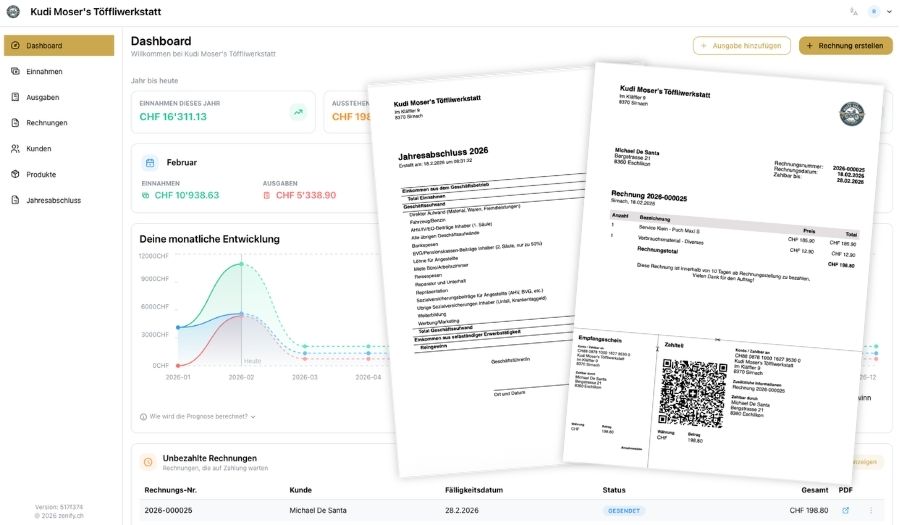The height and width of the screenshot is (525, 900).
Task: Click the 'Gesamt' column header
Action: 815,490
